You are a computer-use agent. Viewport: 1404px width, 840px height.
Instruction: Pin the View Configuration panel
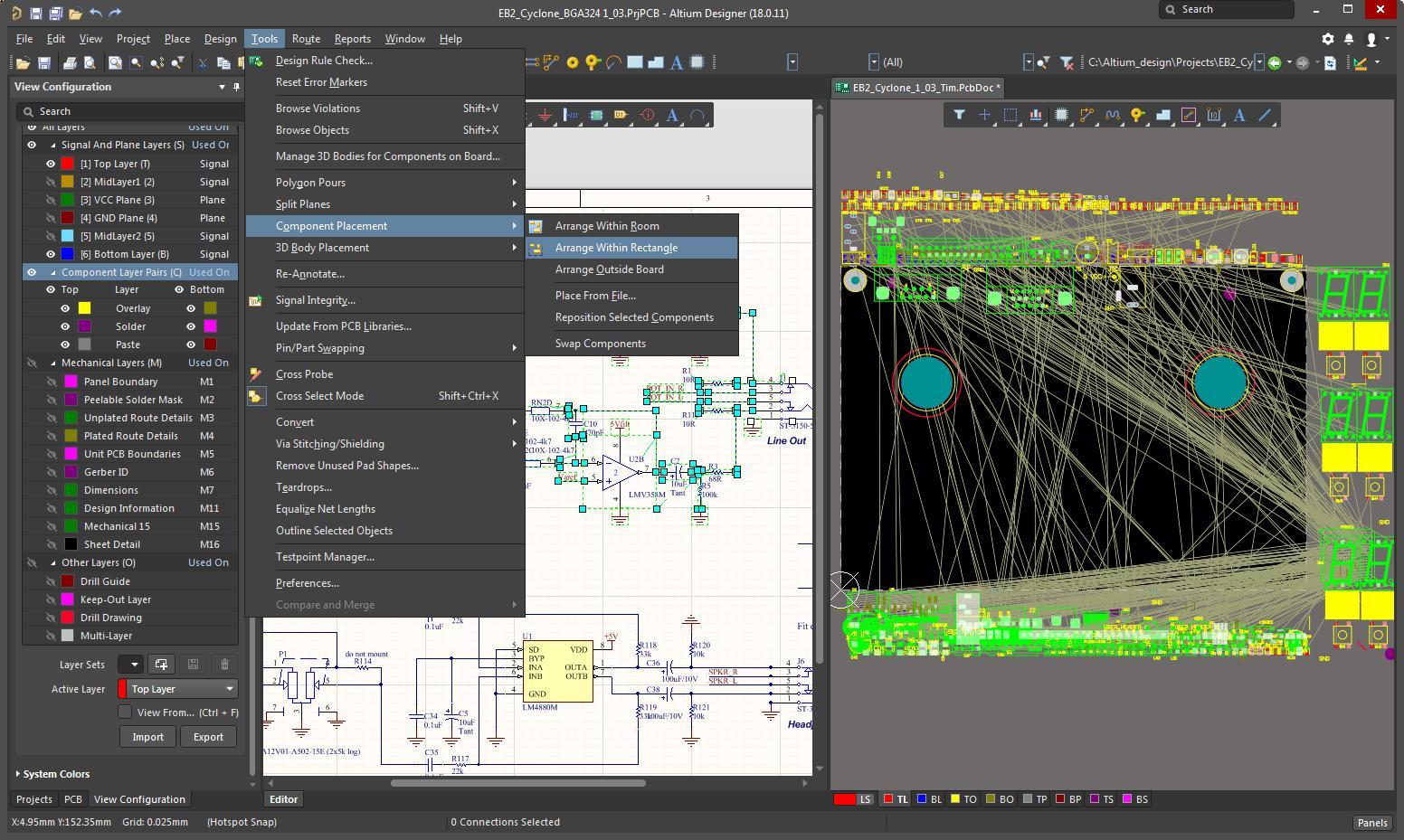(237, 87)
